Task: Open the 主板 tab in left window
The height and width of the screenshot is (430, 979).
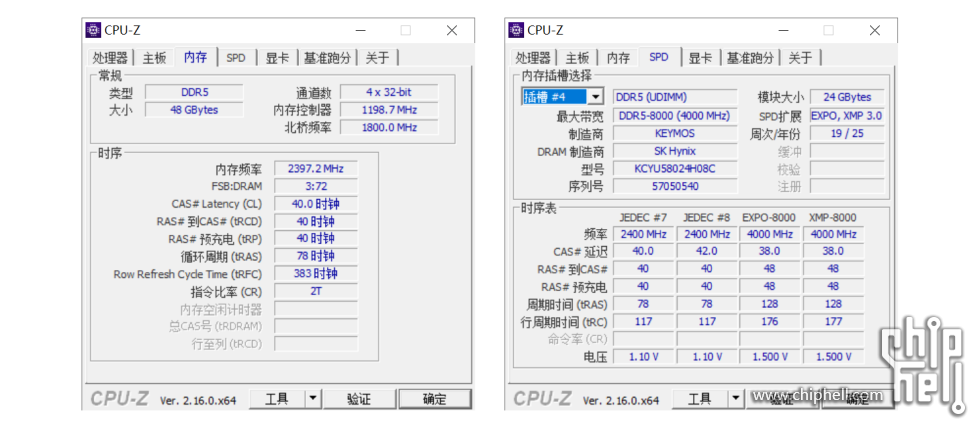Action: point(155,58)
